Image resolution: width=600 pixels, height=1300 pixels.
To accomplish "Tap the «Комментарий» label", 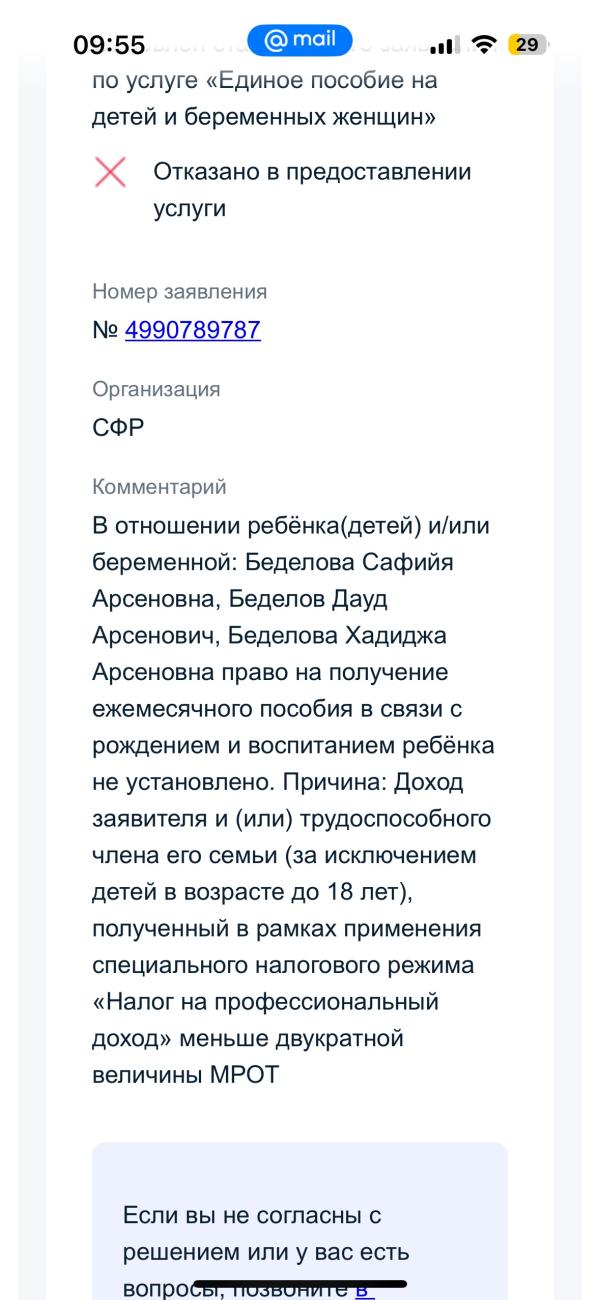I will pos(159,487).
